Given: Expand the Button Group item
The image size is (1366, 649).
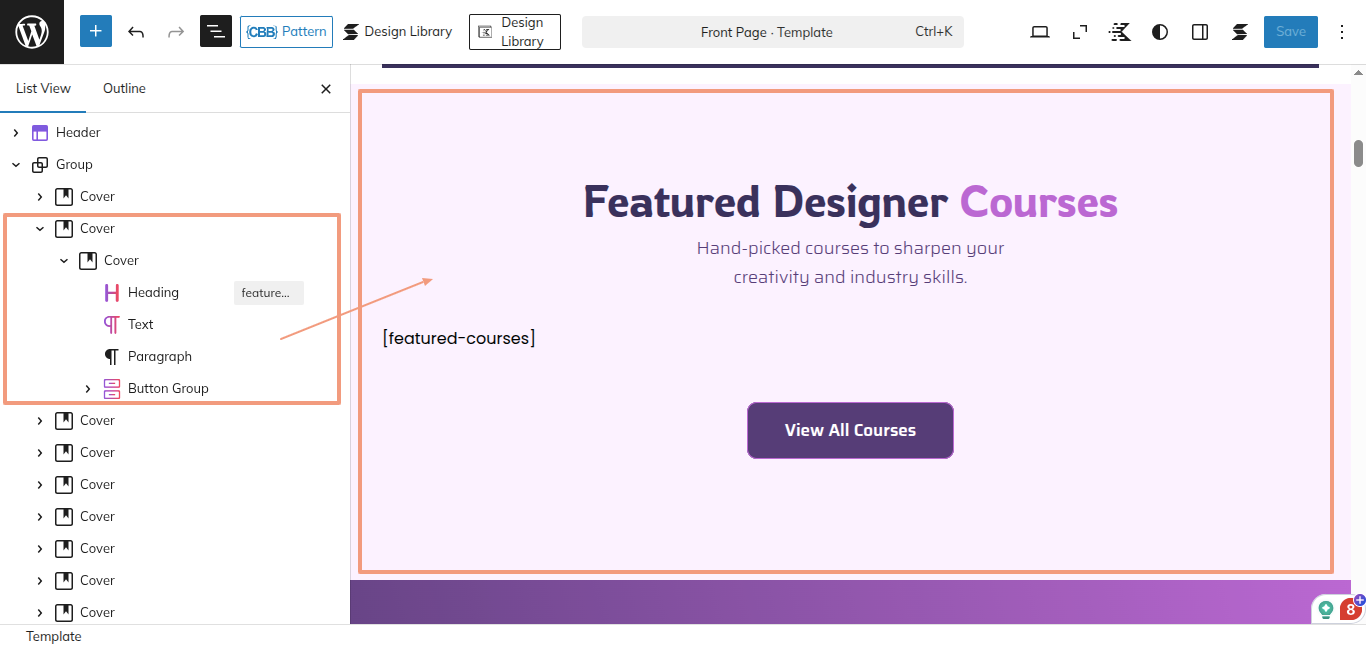Looking at the screenshot, I should tap(88, 388).
